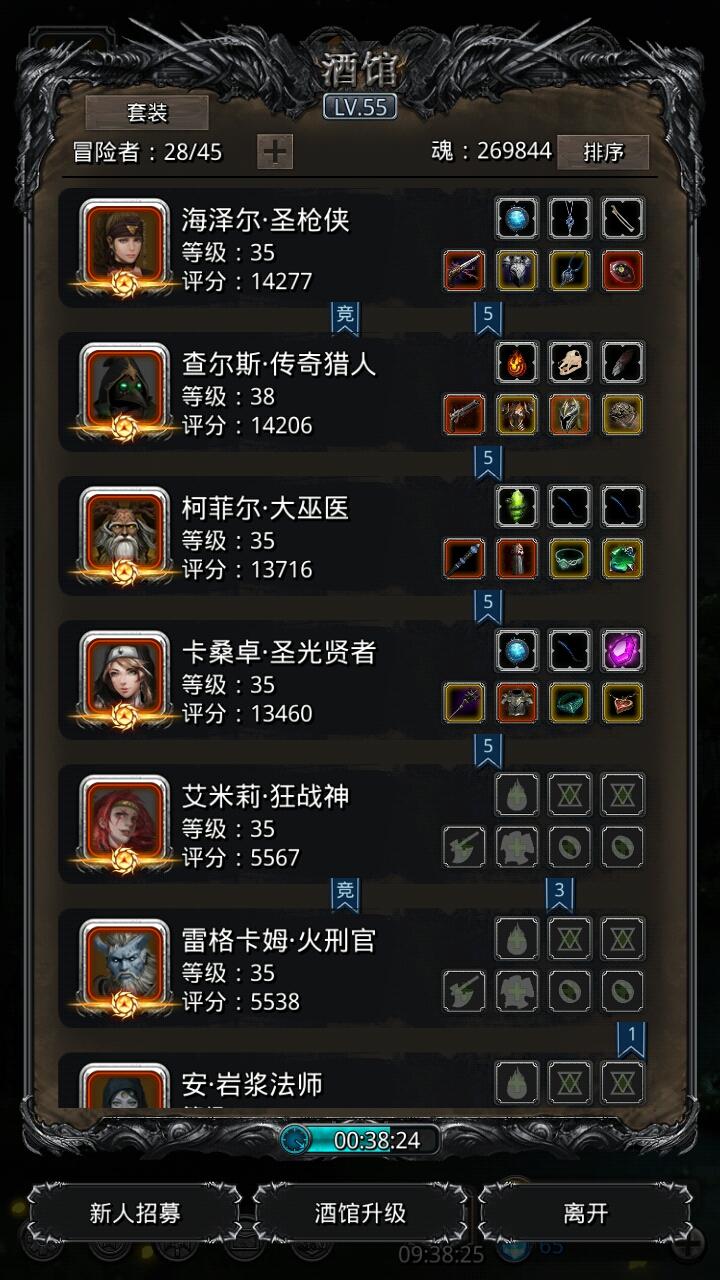720x1280 pixels.
Task: Select 雷格卡姆's empty armor slot
Action: pyautogui.click(x=517, y=990)
